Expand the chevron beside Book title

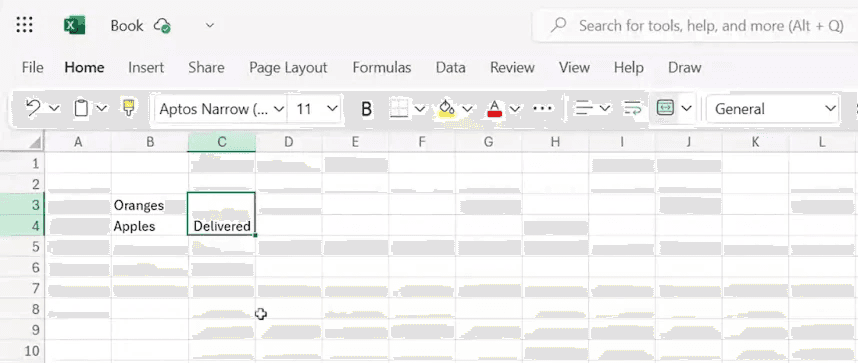(x=210, y=25)
